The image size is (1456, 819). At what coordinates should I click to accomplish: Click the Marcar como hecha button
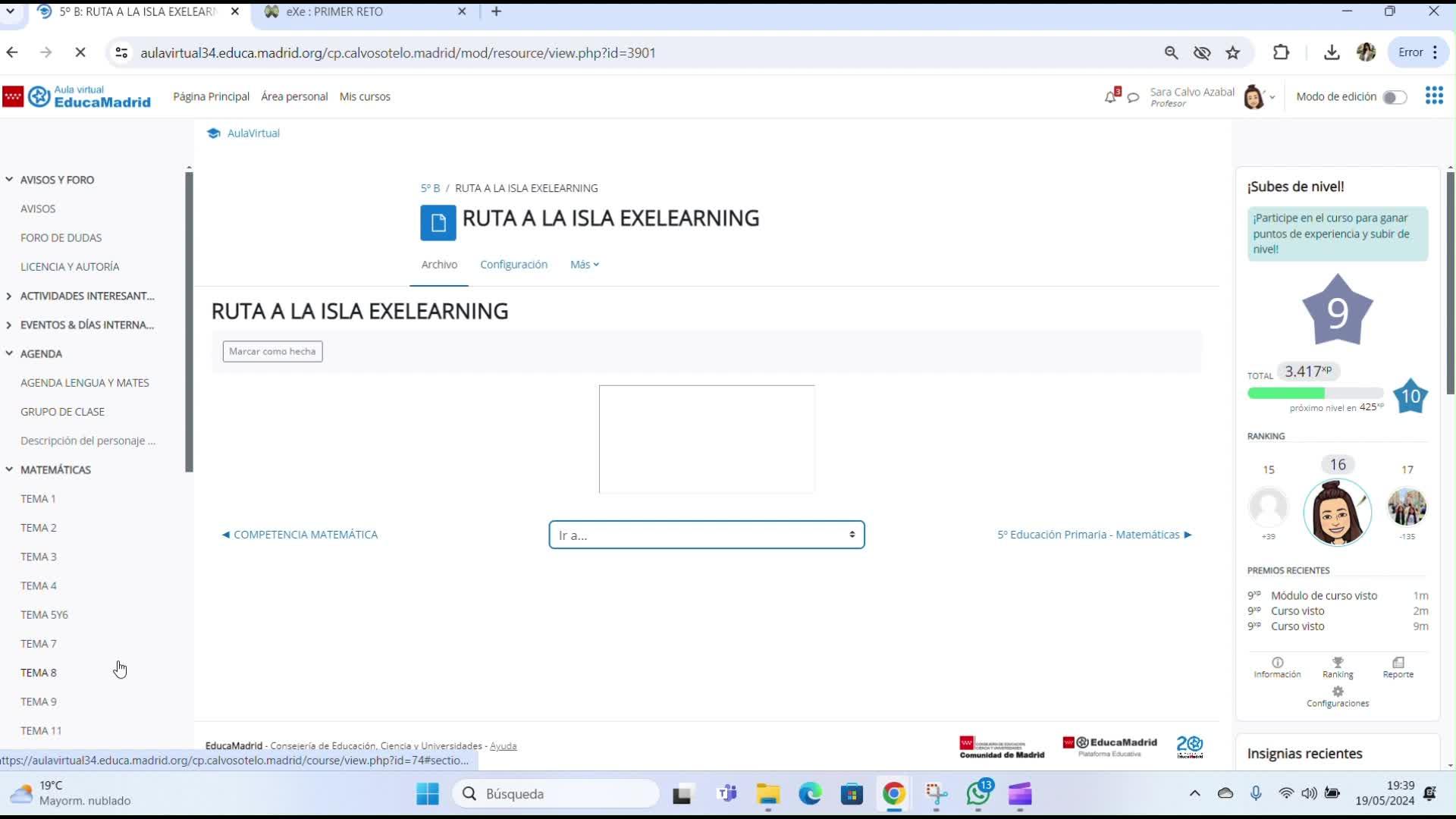(x=272, y=351)
